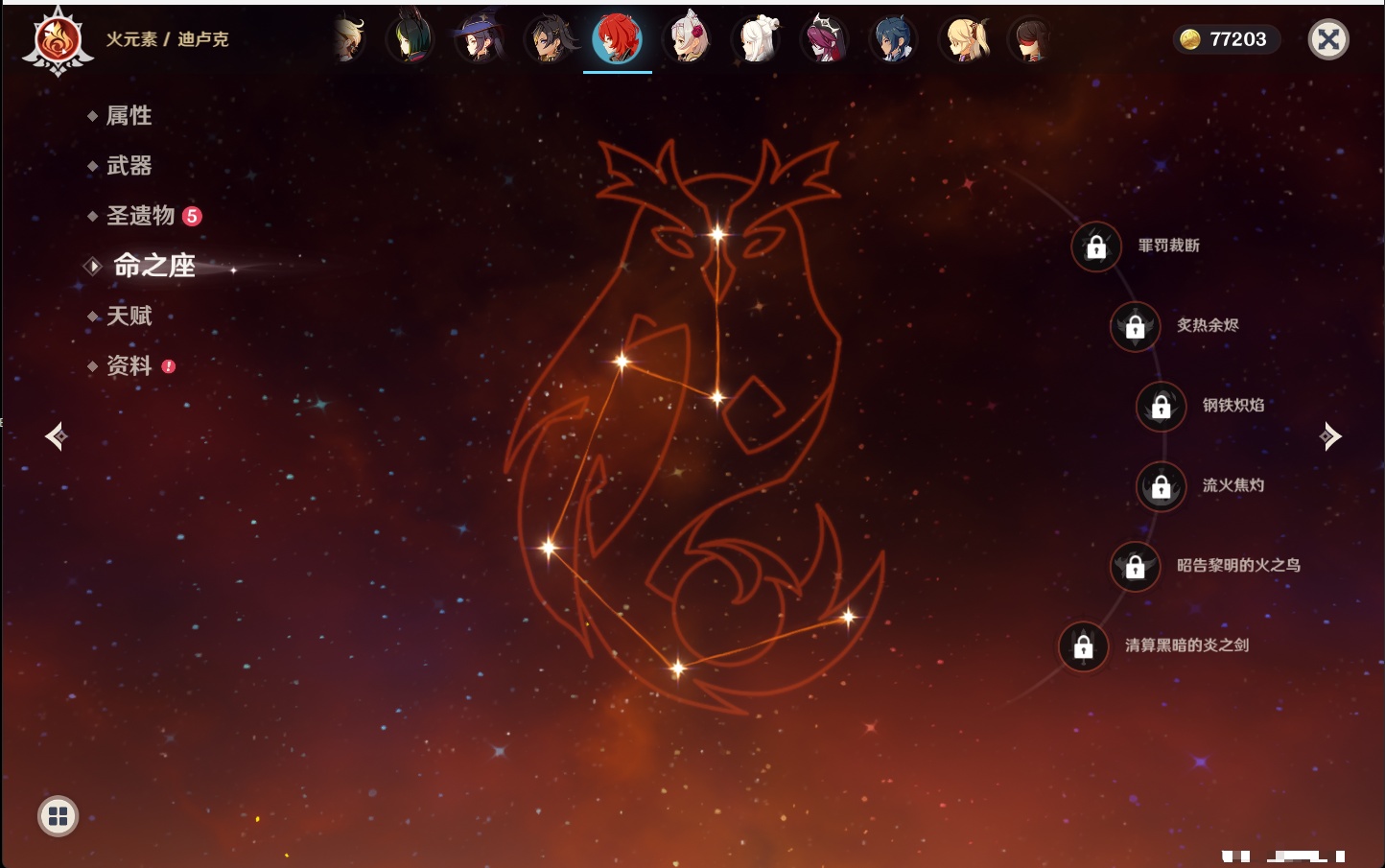Screen dimensions: 1385x868
Task: Click the locked 罪罚裁断 constellation icon
Action: click(x=1096, y=246)
